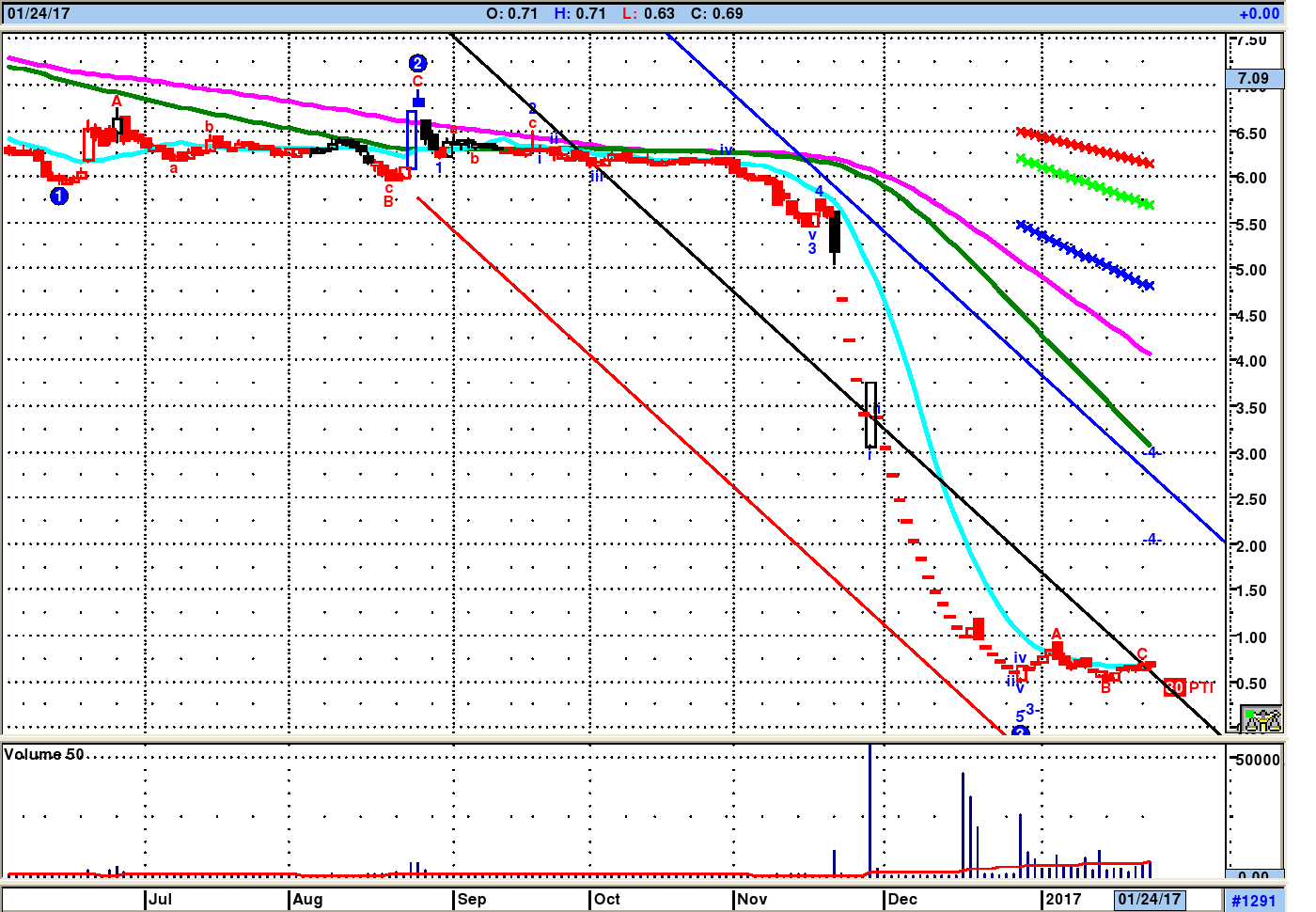Click the black hollow candle near December
This screenshot has width=1316, height=912.
870,415
